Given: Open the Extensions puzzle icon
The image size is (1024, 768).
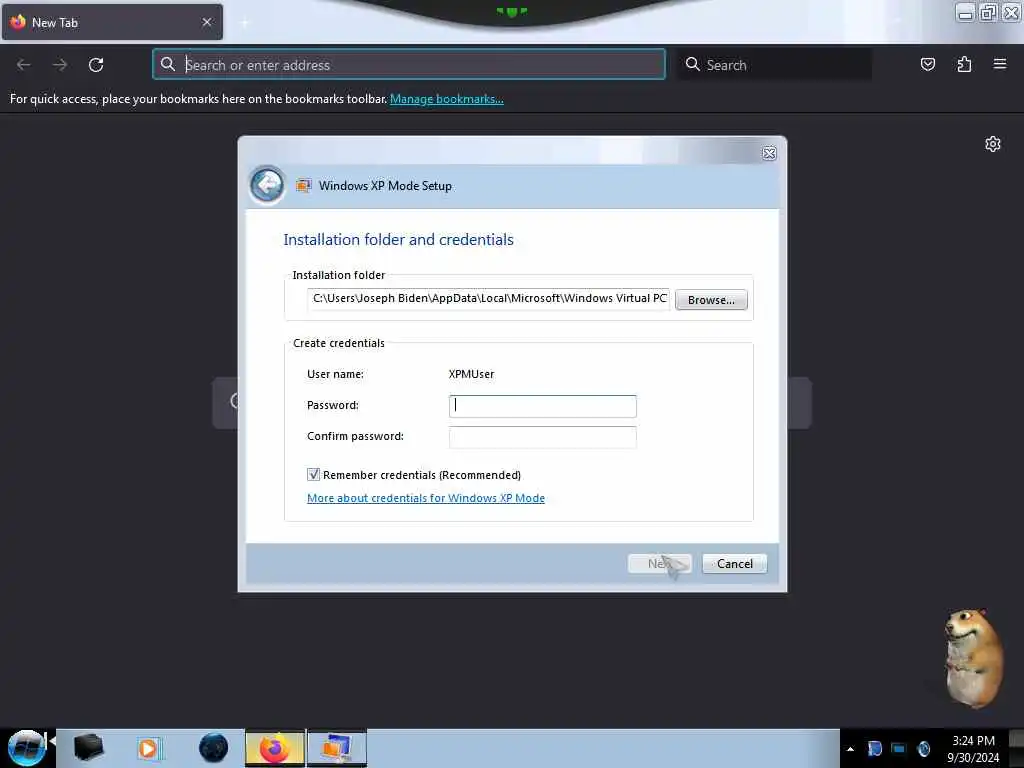Looking at the screenshot, I should click(x=964, y=64).
